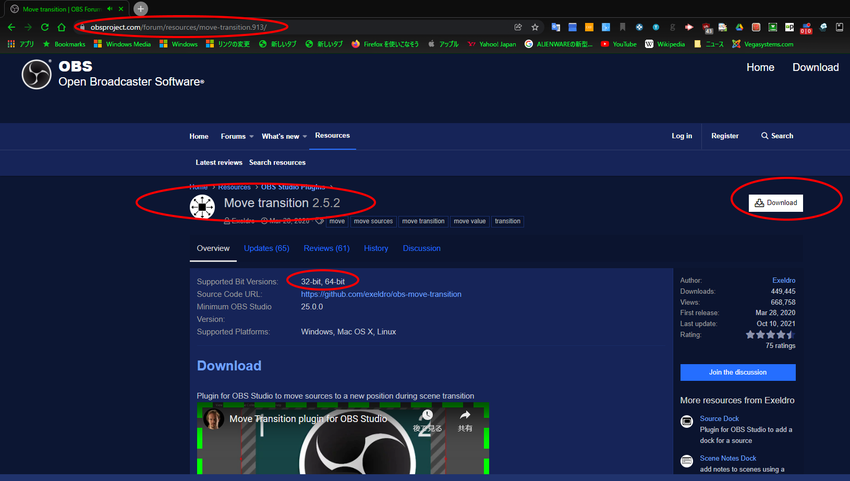The width and height of the screenshot is (850, 481).
Task: Reload the page with refresh icon
Action: (x=45, y=27)
